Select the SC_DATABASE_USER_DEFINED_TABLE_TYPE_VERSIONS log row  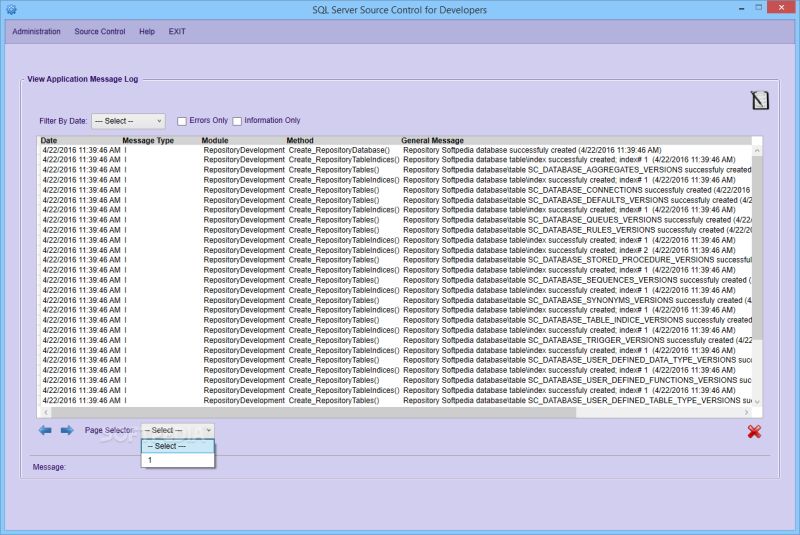point(396,400)
